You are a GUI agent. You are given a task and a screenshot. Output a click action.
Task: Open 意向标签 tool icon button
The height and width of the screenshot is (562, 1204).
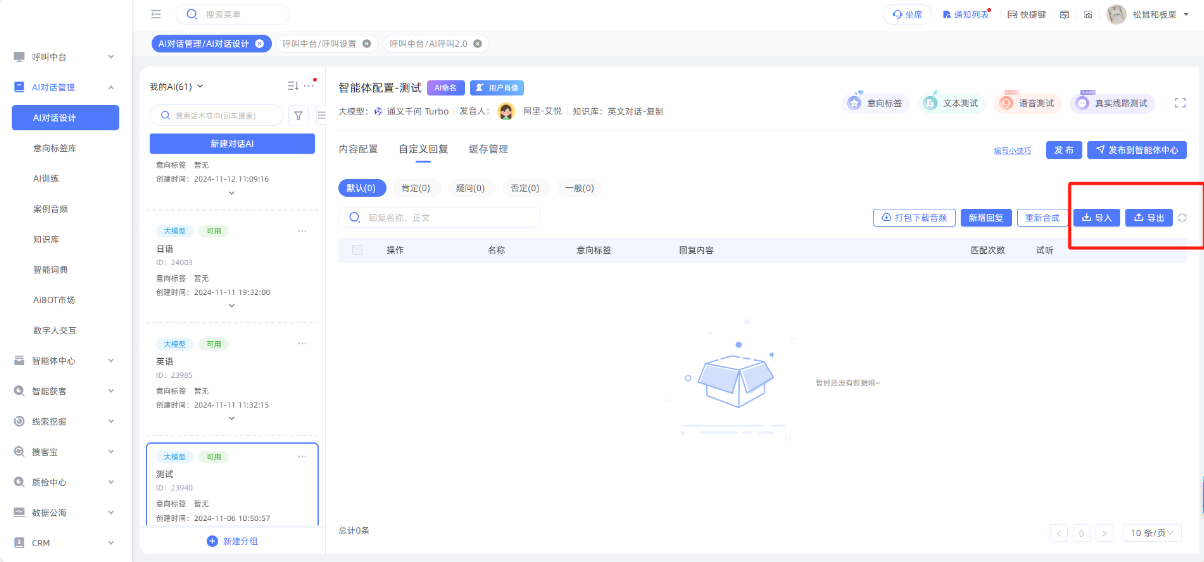[875, 103]
